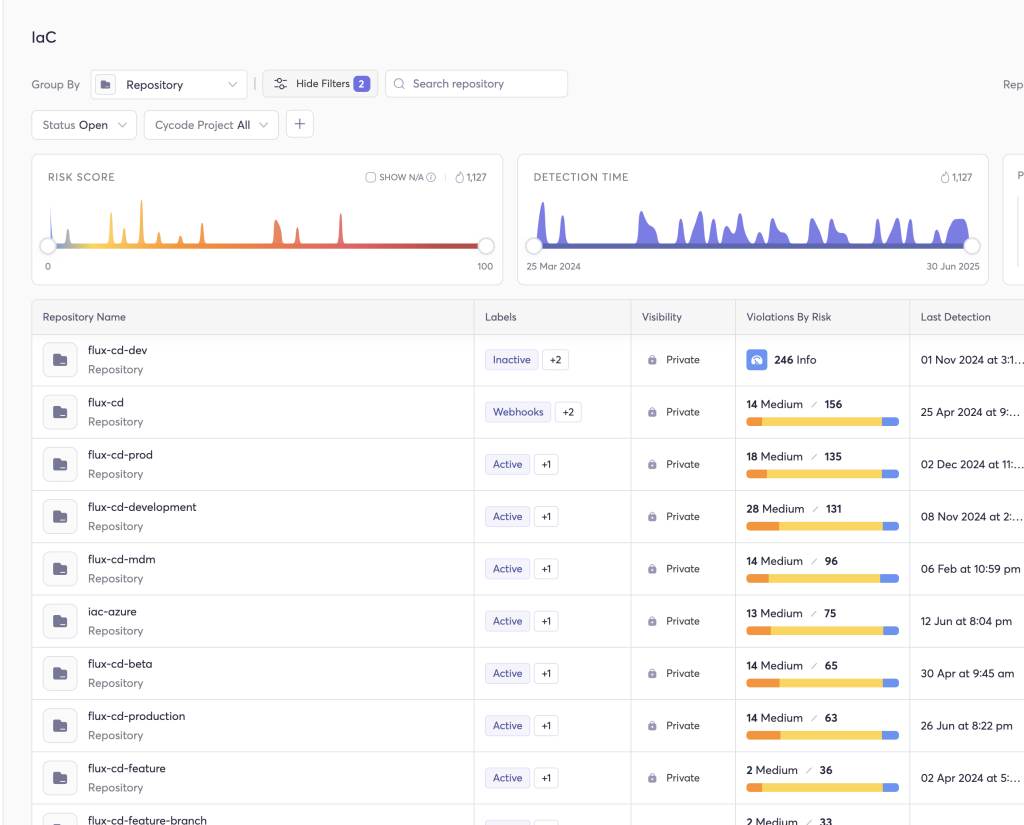Open the flux-cd-production repository link

point(136,717)
